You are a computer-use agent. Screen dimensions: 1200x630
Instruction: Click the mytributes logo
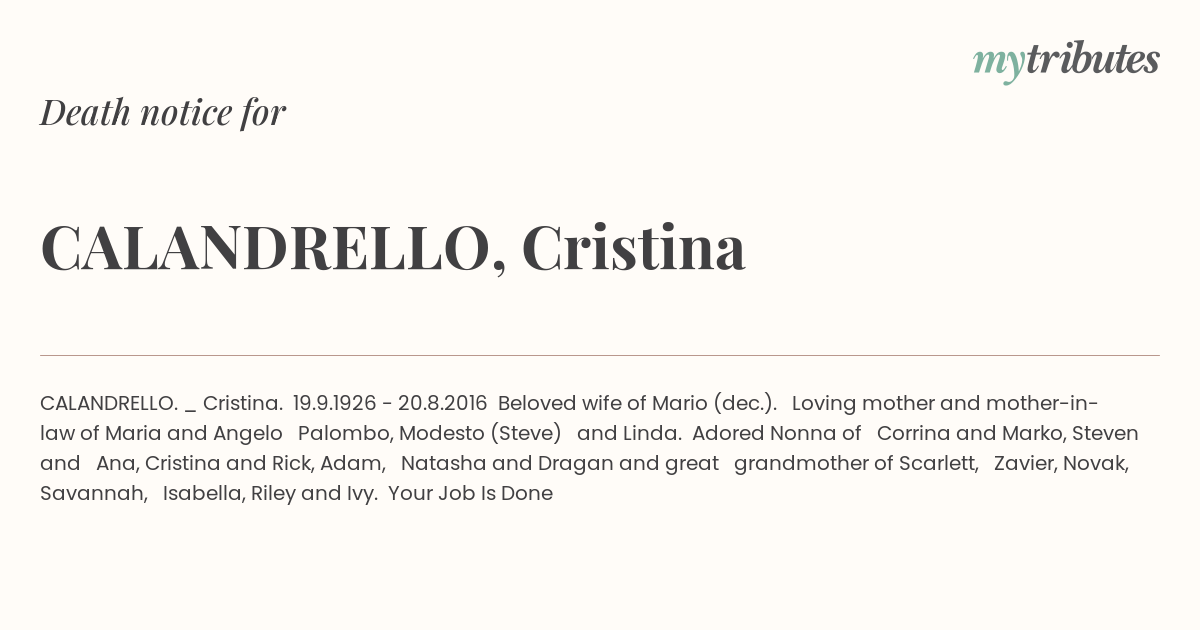tap(1066, 62)
